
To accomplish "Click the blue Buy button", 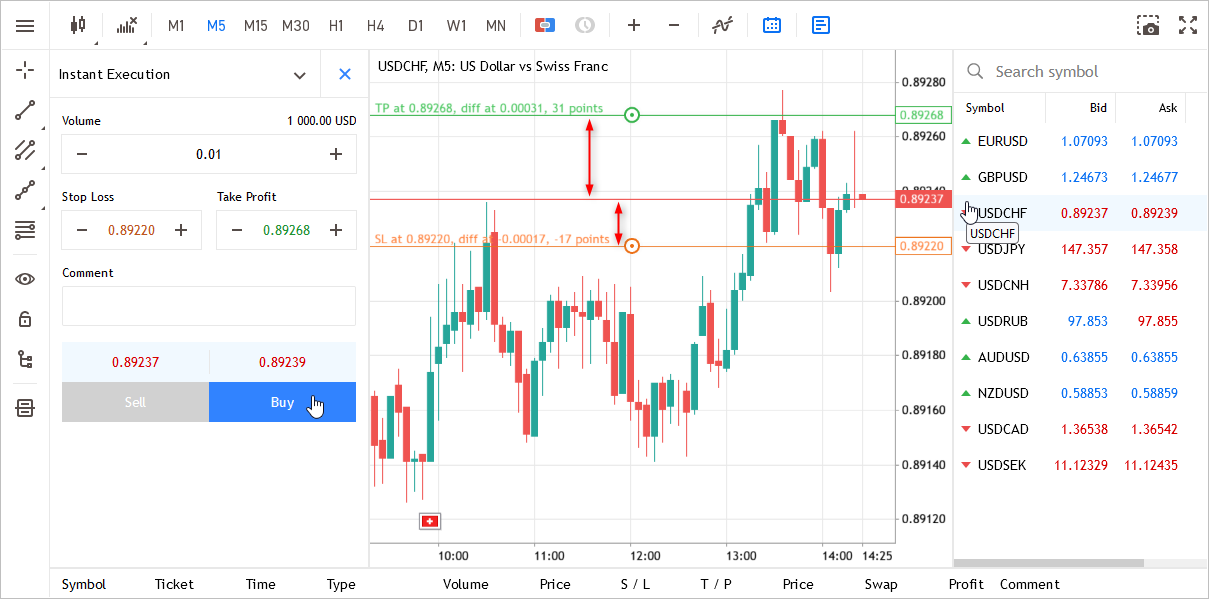I will [x=282, y=402].
